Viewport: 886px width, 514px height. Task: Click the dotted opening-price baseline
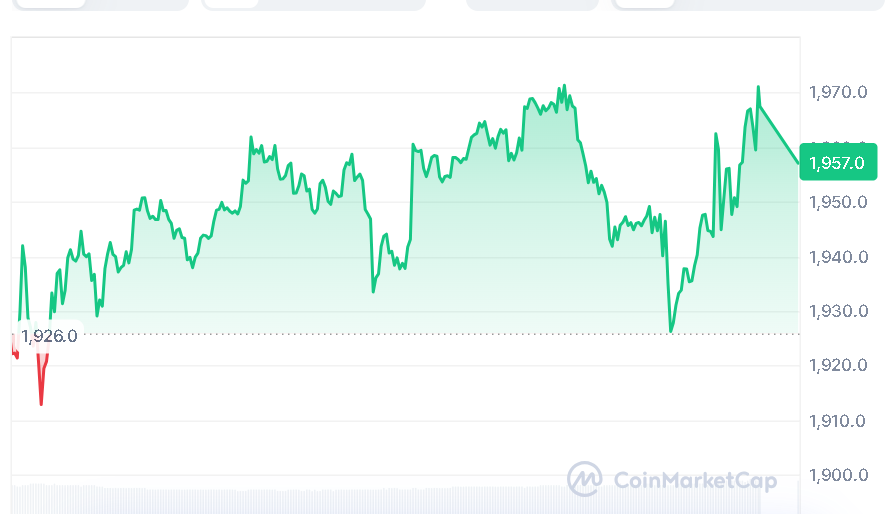pos(400,334)
